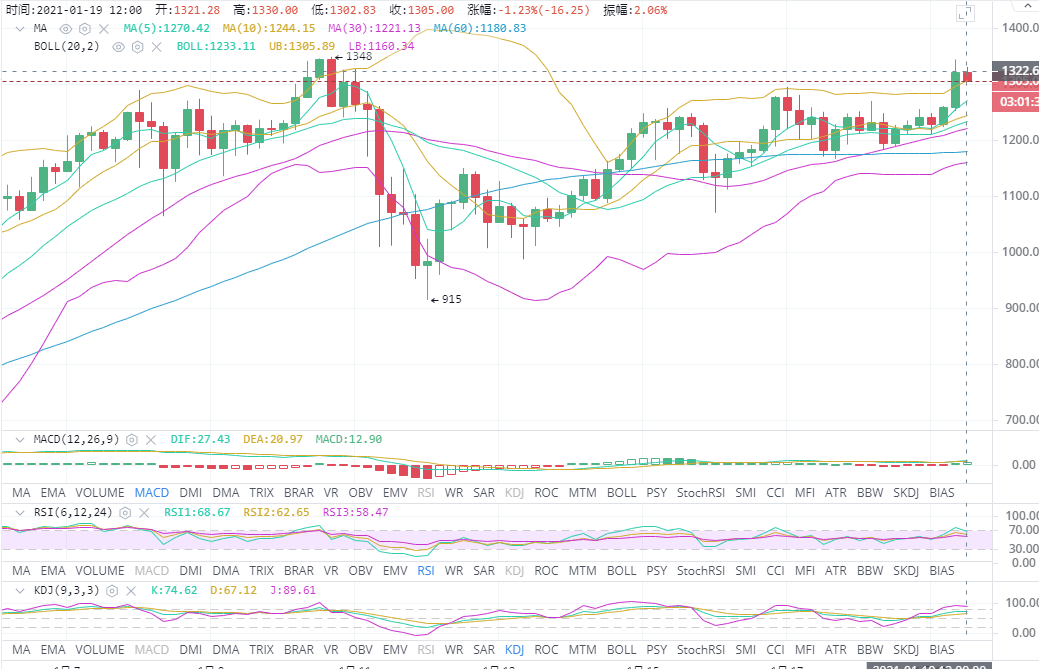Image resolution: width=1039 pixels, height=669 pixels.
Task: Select highlighted KDJ tab under KDJ panel
Action: pyautogui.click(x=514, y=650)
